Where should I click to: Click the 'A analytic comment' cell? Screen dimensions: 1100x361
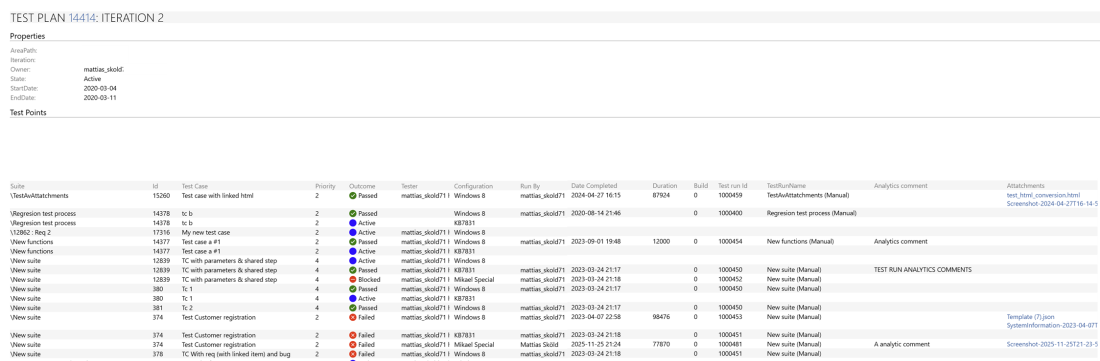click(x=902, y=345)
